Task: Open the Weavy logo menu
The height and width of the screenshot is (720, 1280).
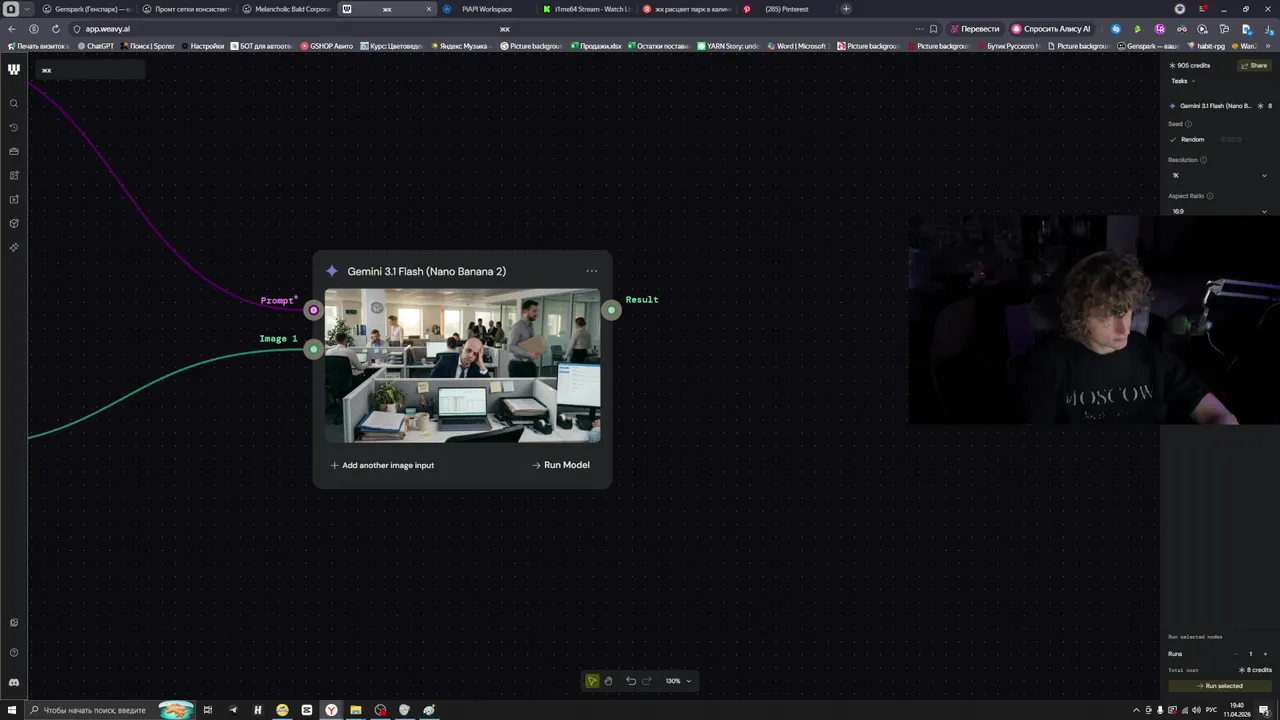Action: [14, 69]
